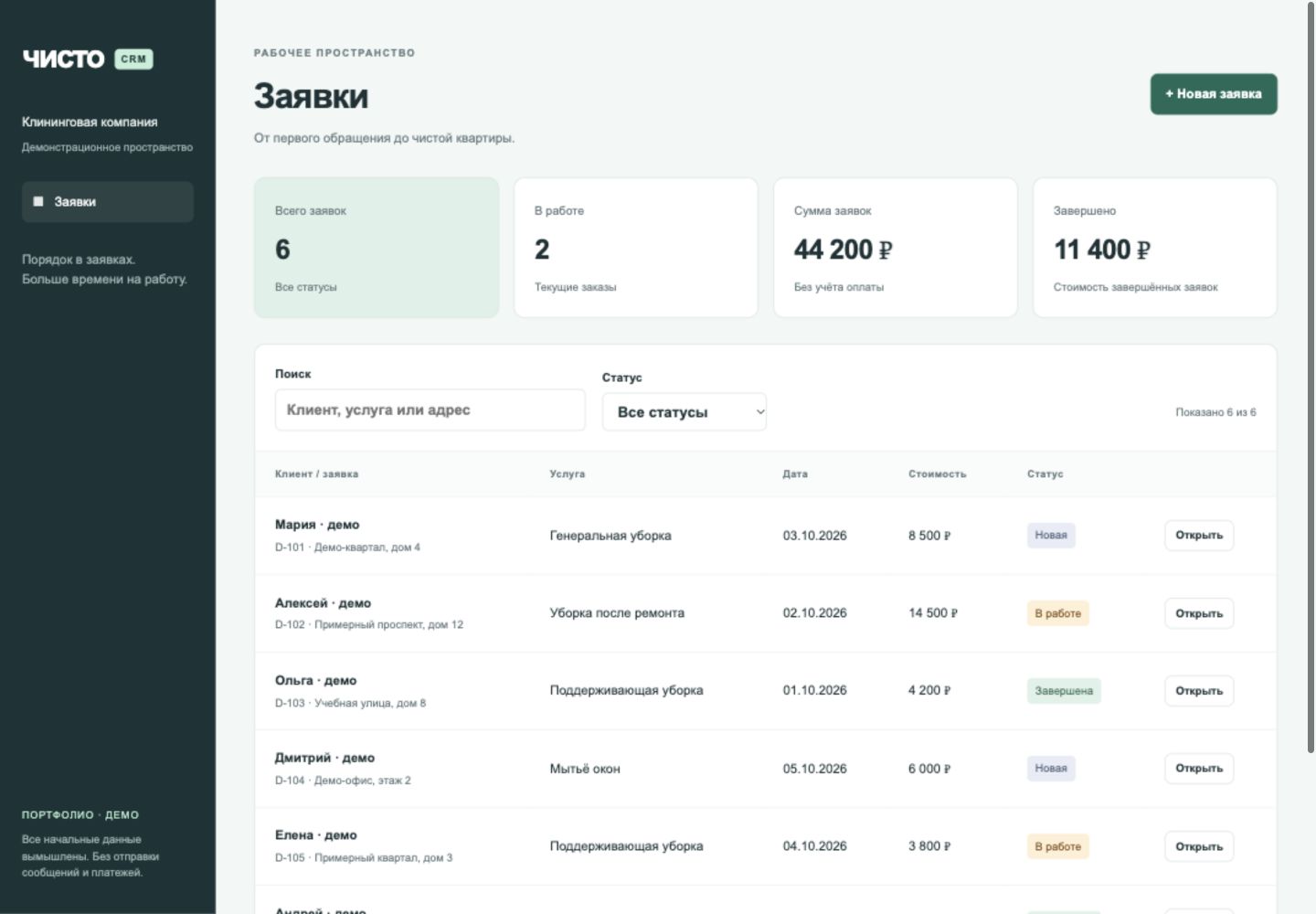Click the В работе badge for Алексей
This screenshot has height=914, width=1316.
(1058, 613)
